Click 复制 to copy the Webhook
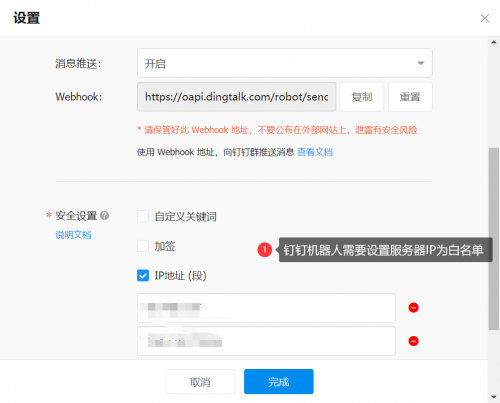 click(x=362, y=97)
